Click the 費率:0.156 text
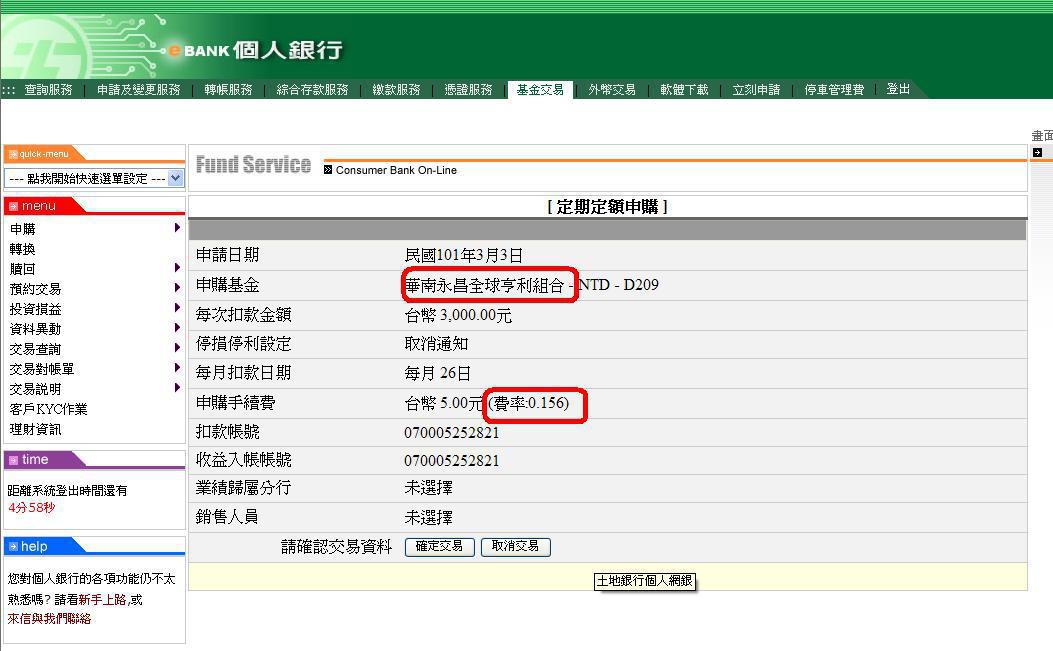1053x651 pixels. [529, 403]
